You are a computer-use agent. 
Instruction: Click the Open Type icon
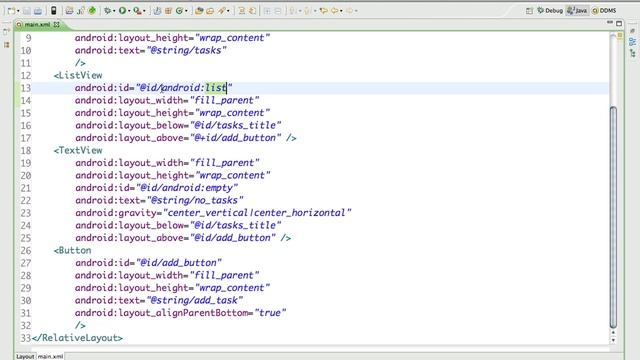(199, 11)
